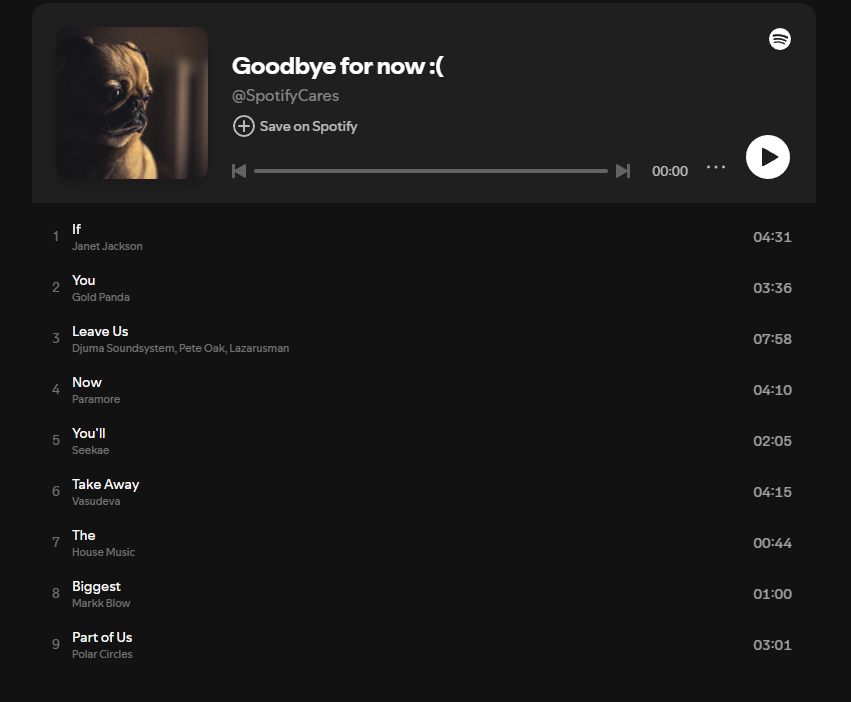Open artist Polar Circles
Viewport: 851px width, 702px height.
[102, 654]
